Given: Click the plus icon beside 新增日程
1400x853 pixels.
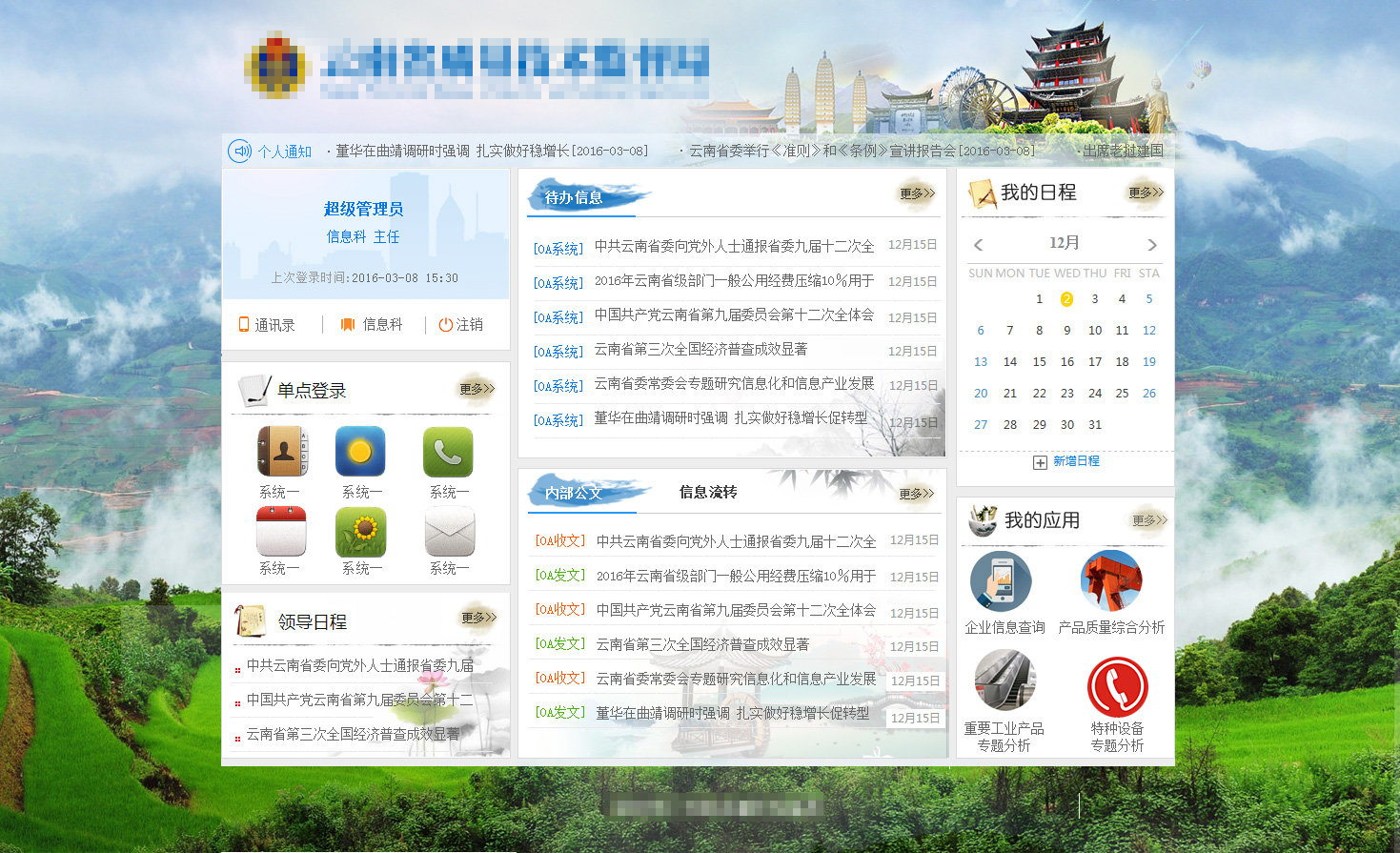Looking at the screenshot, I should (x=1040, y=462).
